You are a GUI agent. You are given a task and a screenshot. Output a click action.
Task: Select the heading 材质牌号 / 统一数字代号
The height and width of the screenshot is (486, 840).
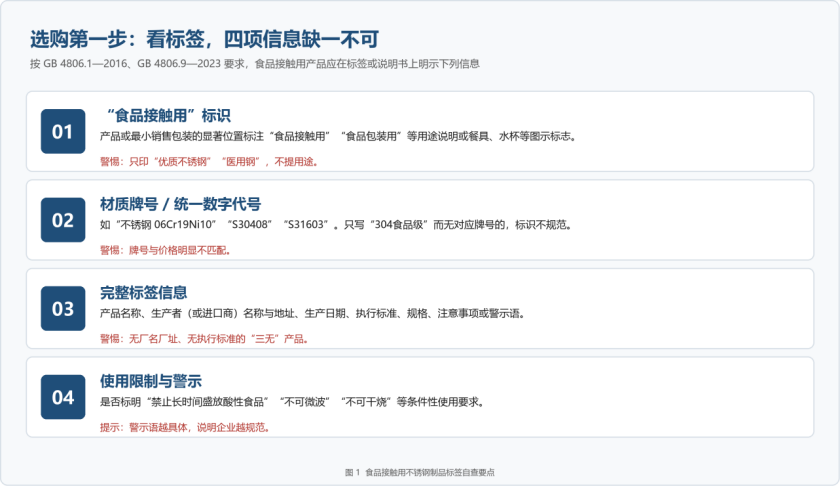tap(180, 204)
